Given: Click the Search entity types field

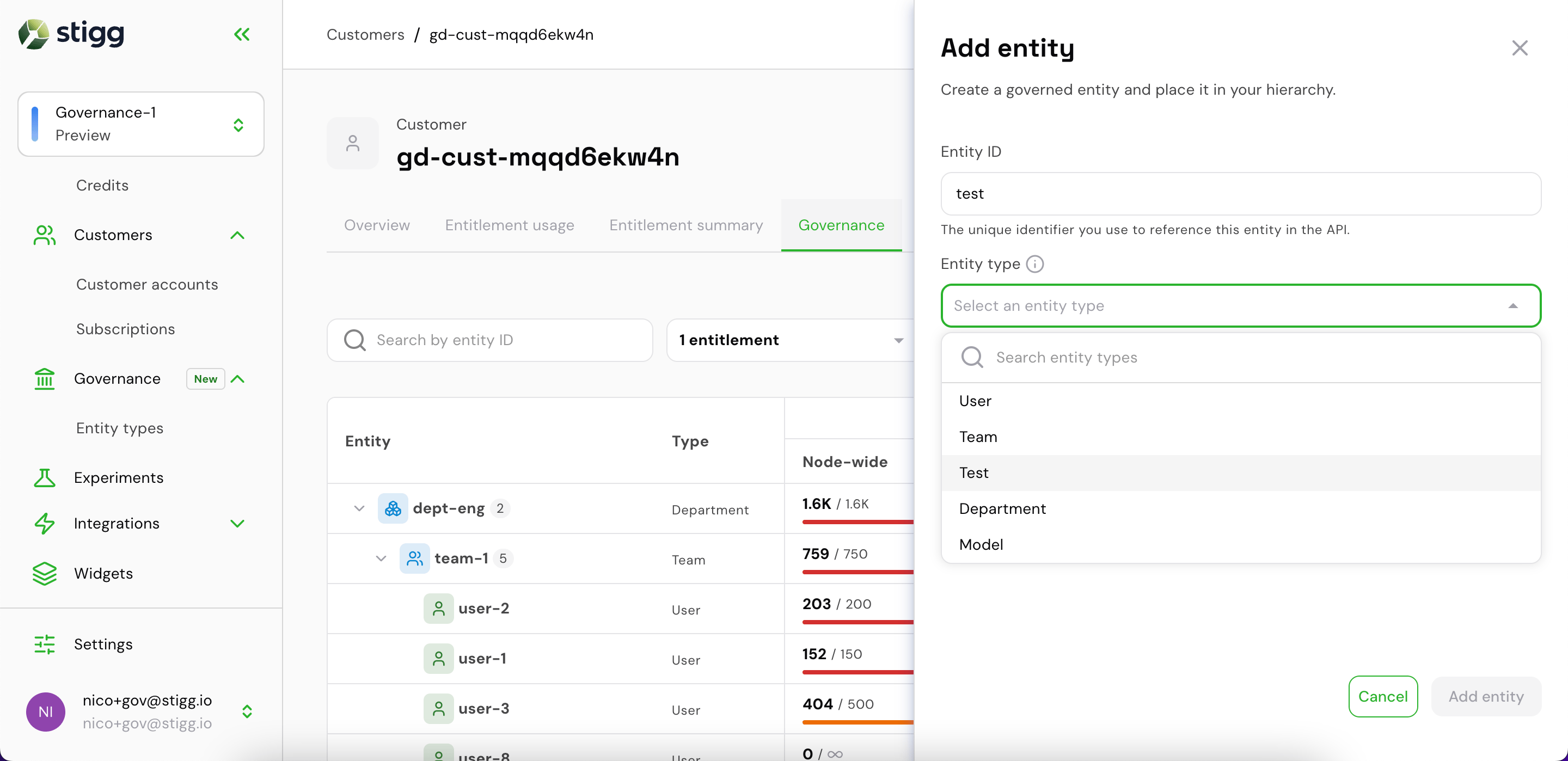Looking at the screenshot, I should coord(1241,358).
